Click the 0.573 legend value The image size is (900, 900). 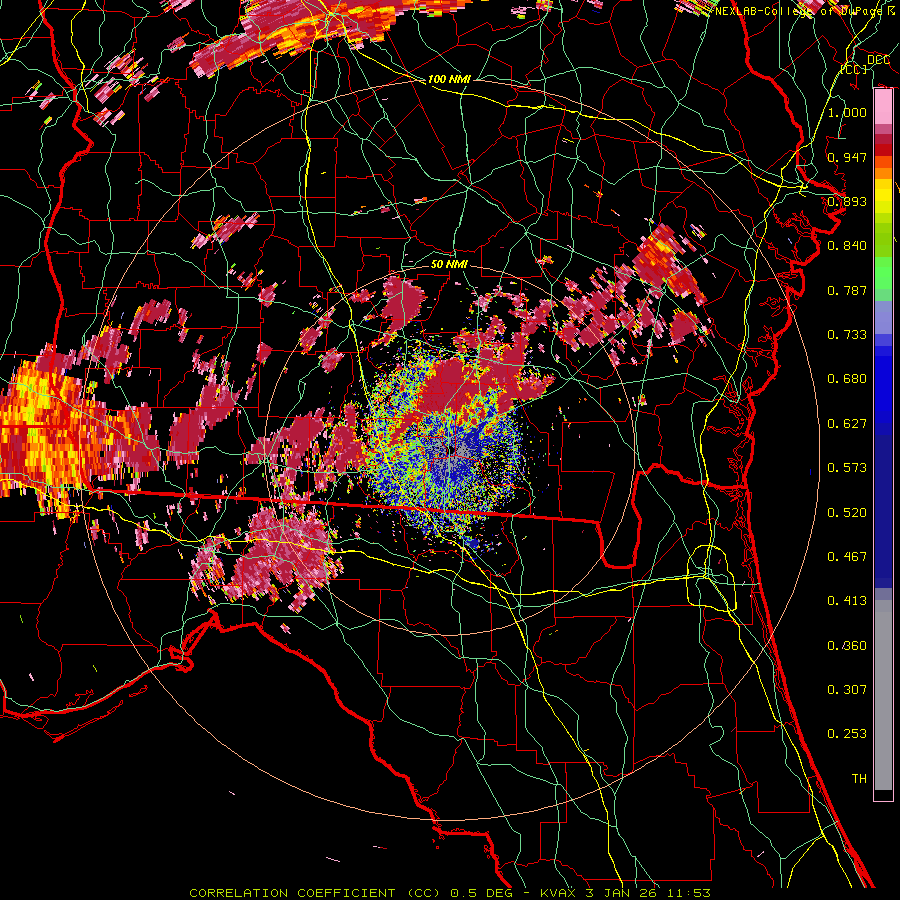(847, 468)
